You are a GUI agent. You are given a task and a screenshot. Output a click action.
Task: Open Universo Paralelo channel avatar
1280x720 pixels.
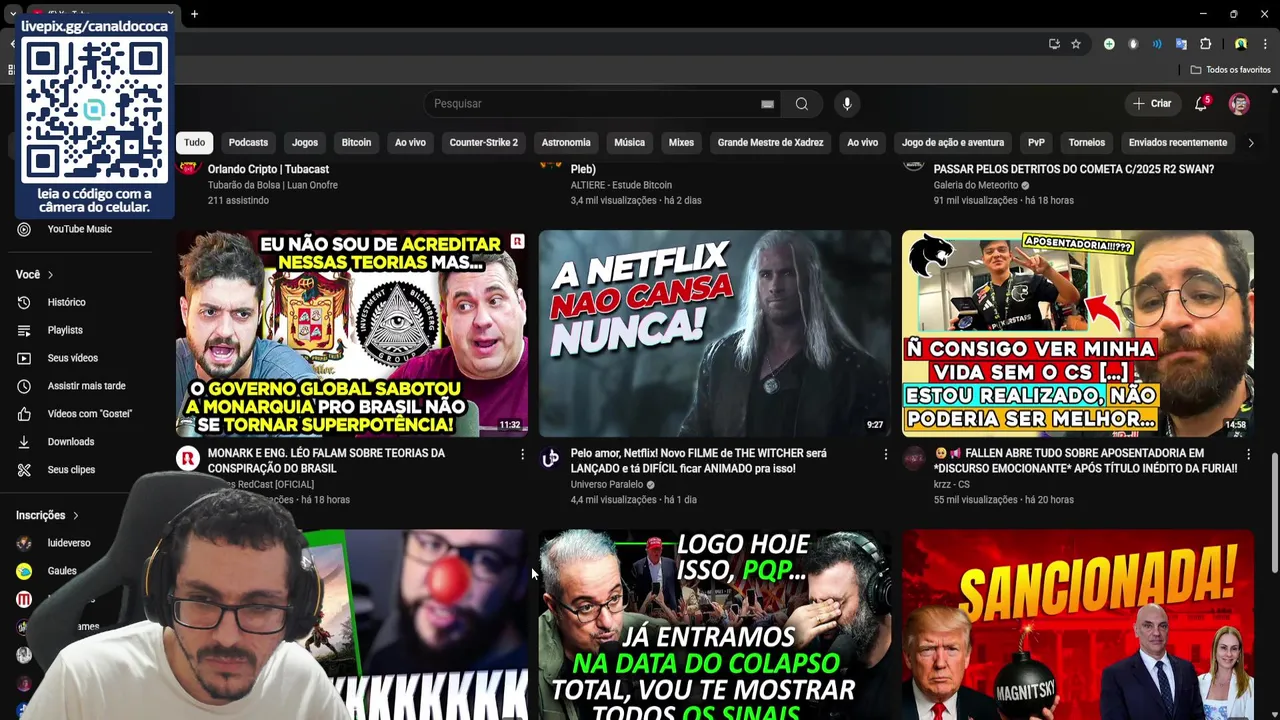coord(550,459)
